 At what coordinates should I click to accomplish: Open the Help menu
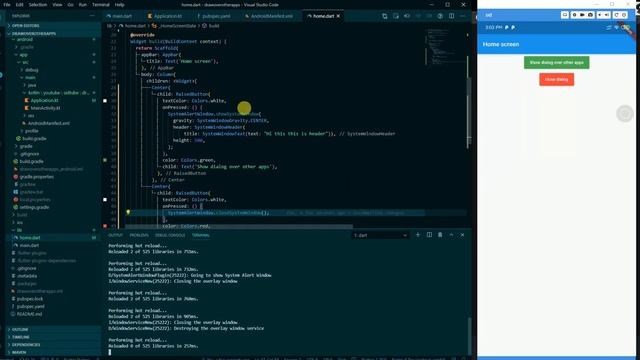click(119, 4)
